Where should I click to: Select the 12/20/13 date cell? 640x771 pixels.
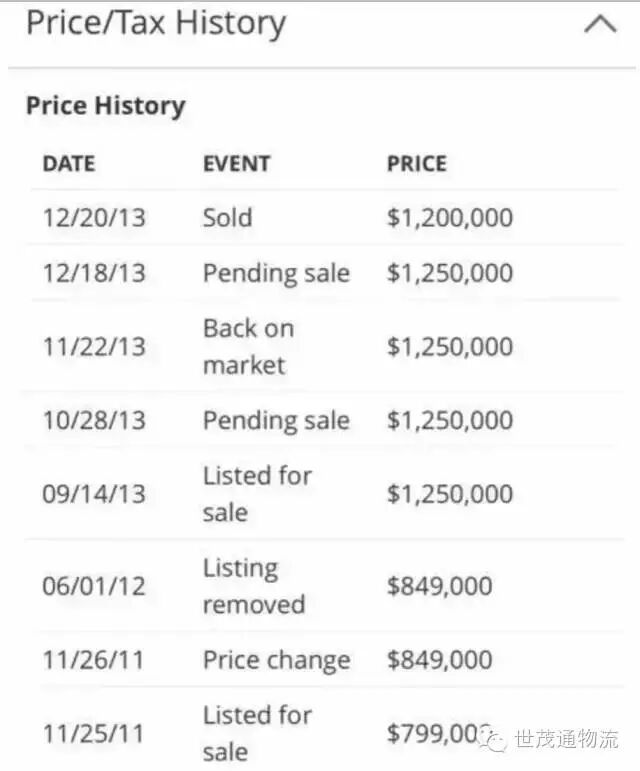point(93,218)
